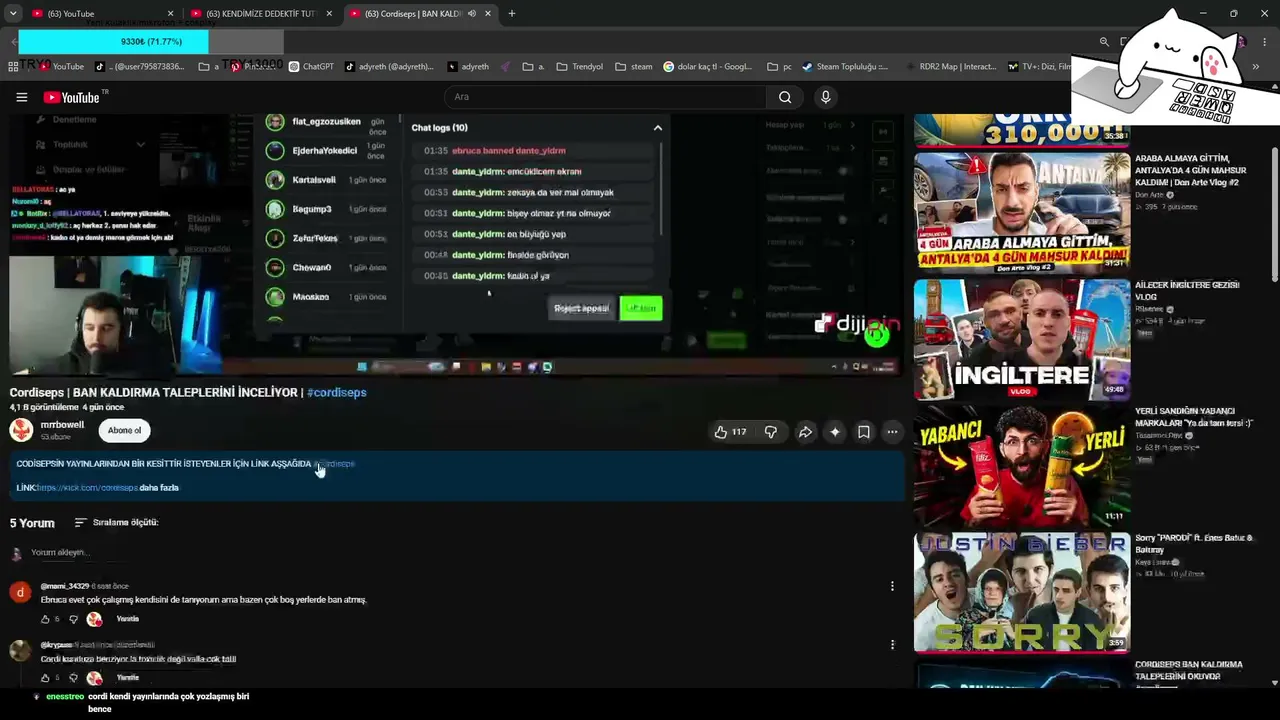Open the ChatGPT bookmark
The image size is (1280, 720).
(x=311, y=67)
